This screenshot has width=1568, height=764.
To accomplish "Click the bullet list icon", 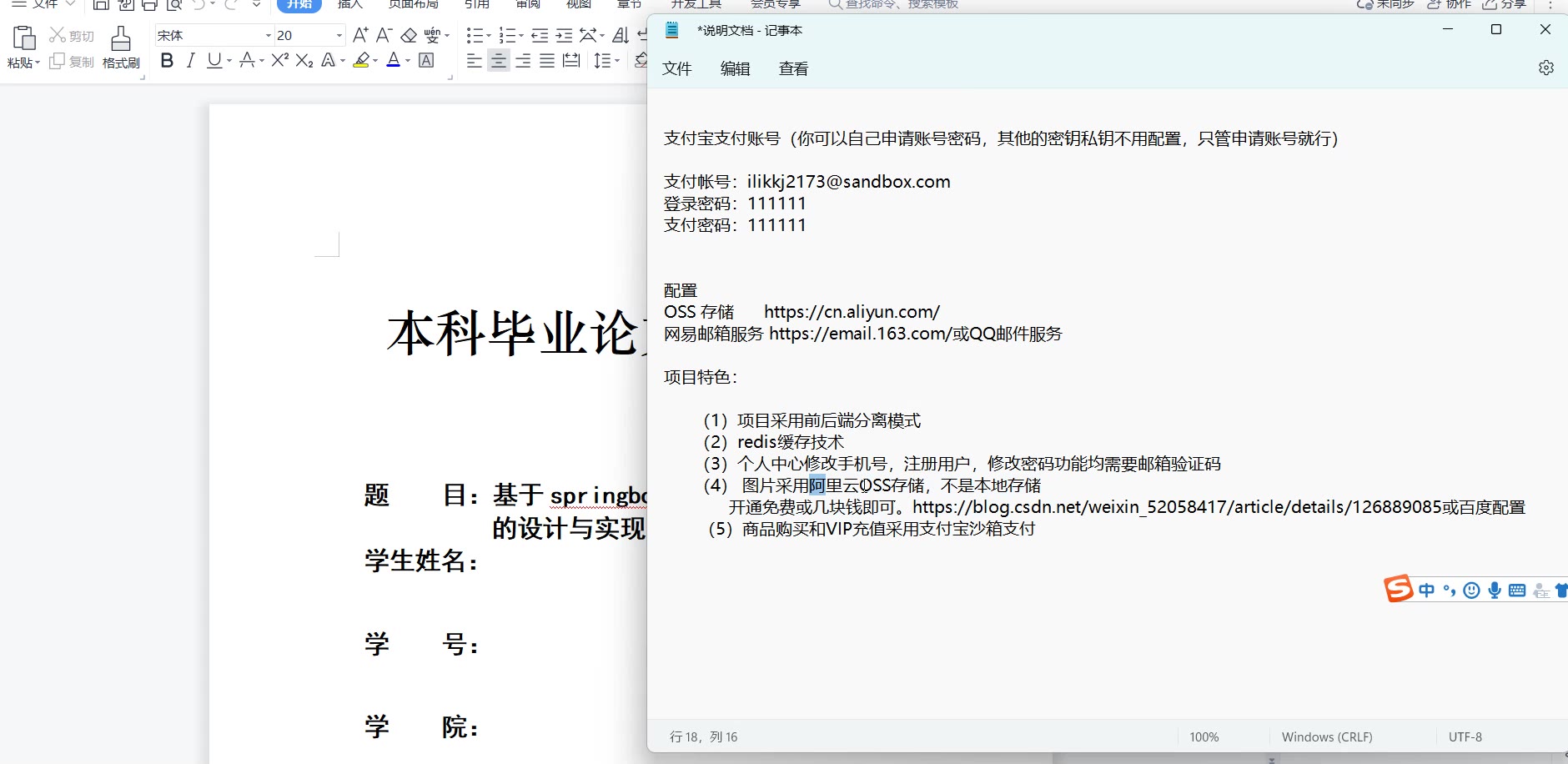I will click(474, 35).
